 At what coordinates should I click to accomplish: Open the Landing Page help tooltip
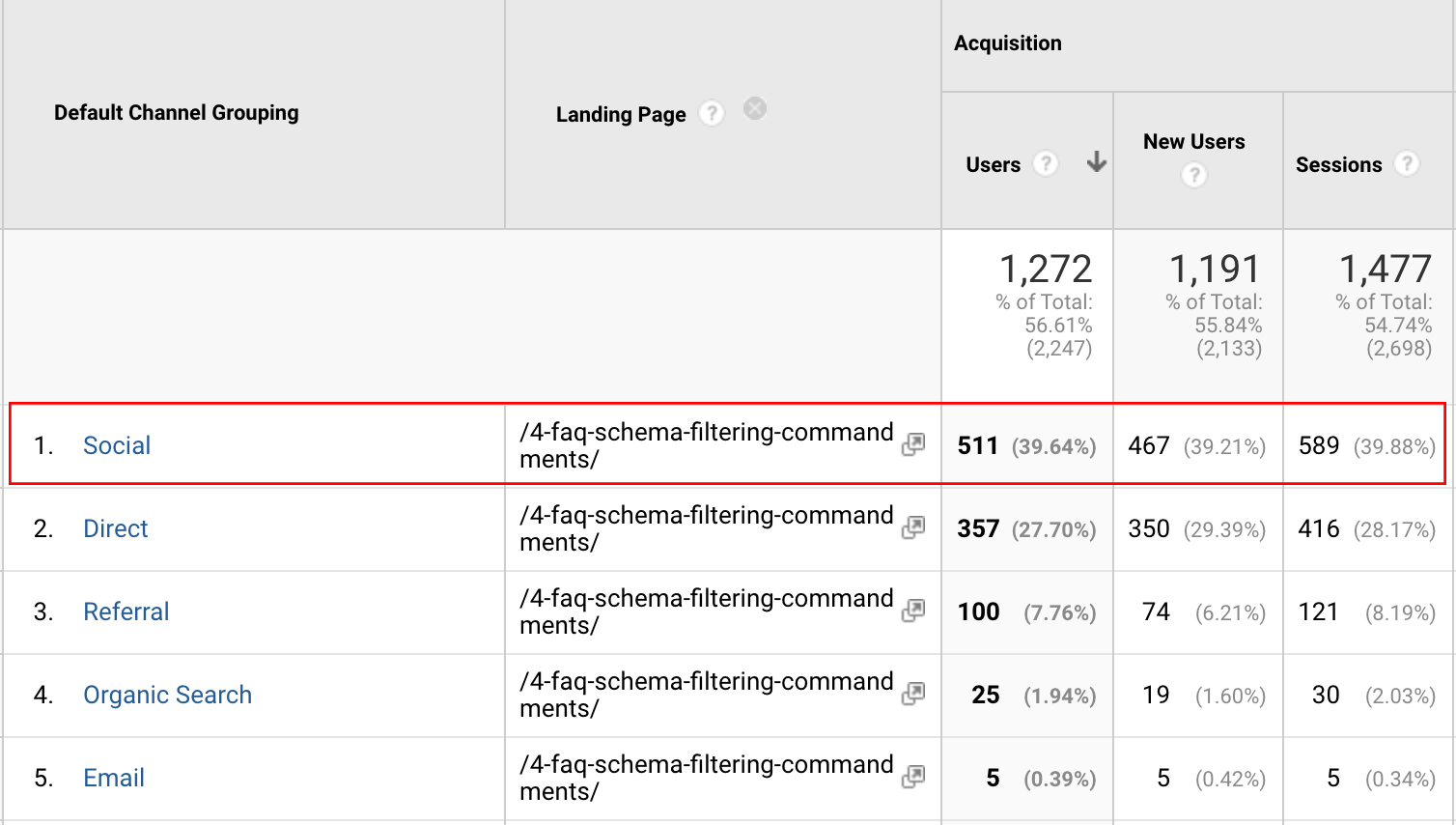click(x=712, y=113)
